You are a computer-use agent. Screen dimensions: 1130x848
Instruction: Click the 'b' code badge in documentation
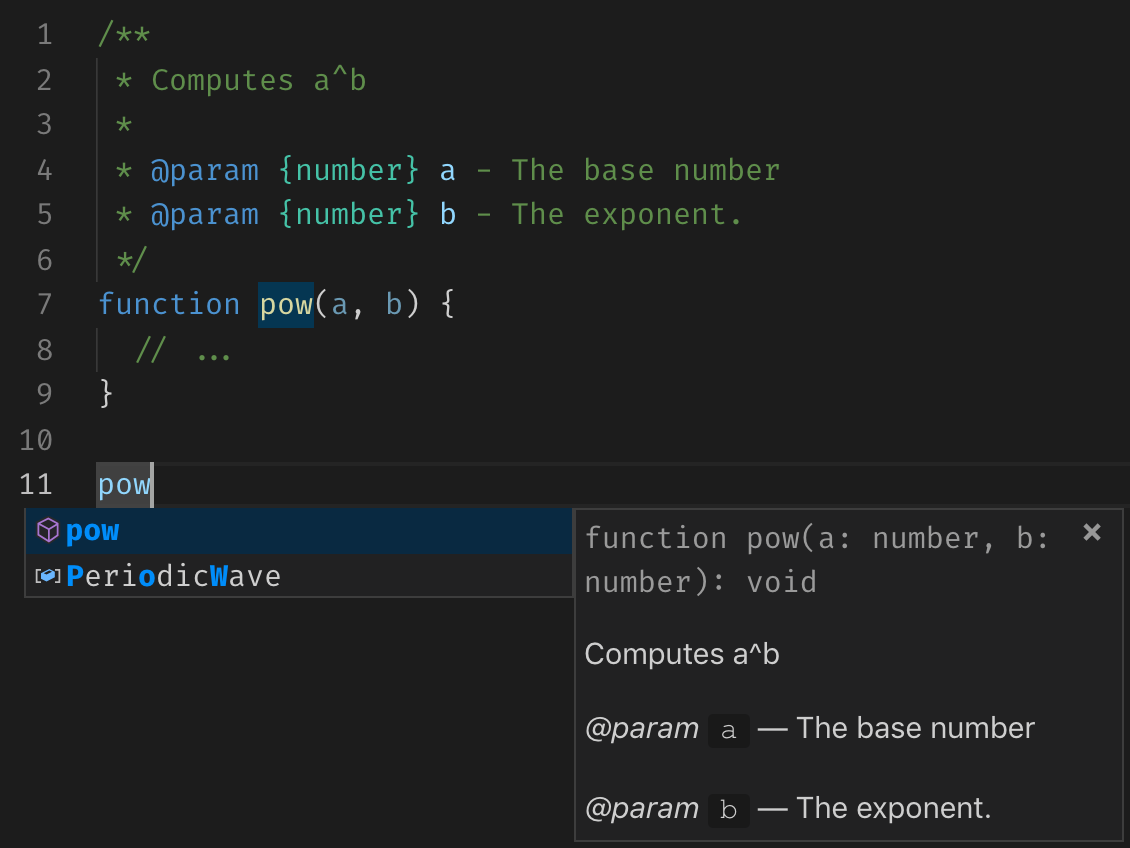pos(728,809)
